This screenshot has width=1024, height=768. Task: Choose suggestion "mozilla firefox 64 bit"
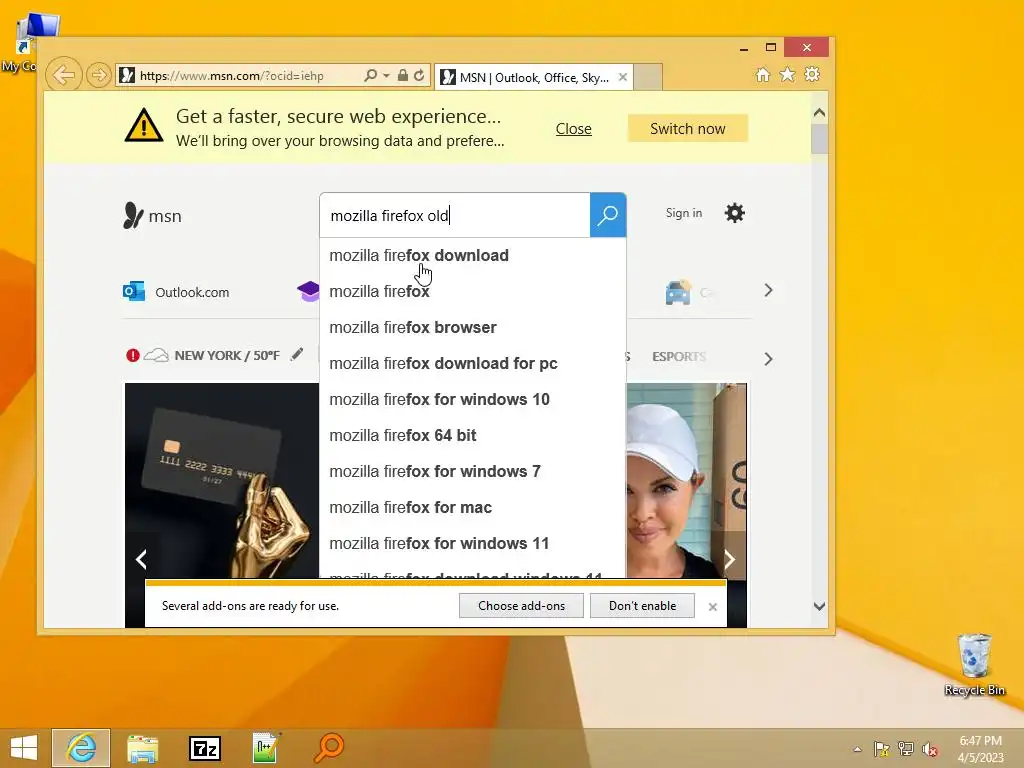point(472,435)
